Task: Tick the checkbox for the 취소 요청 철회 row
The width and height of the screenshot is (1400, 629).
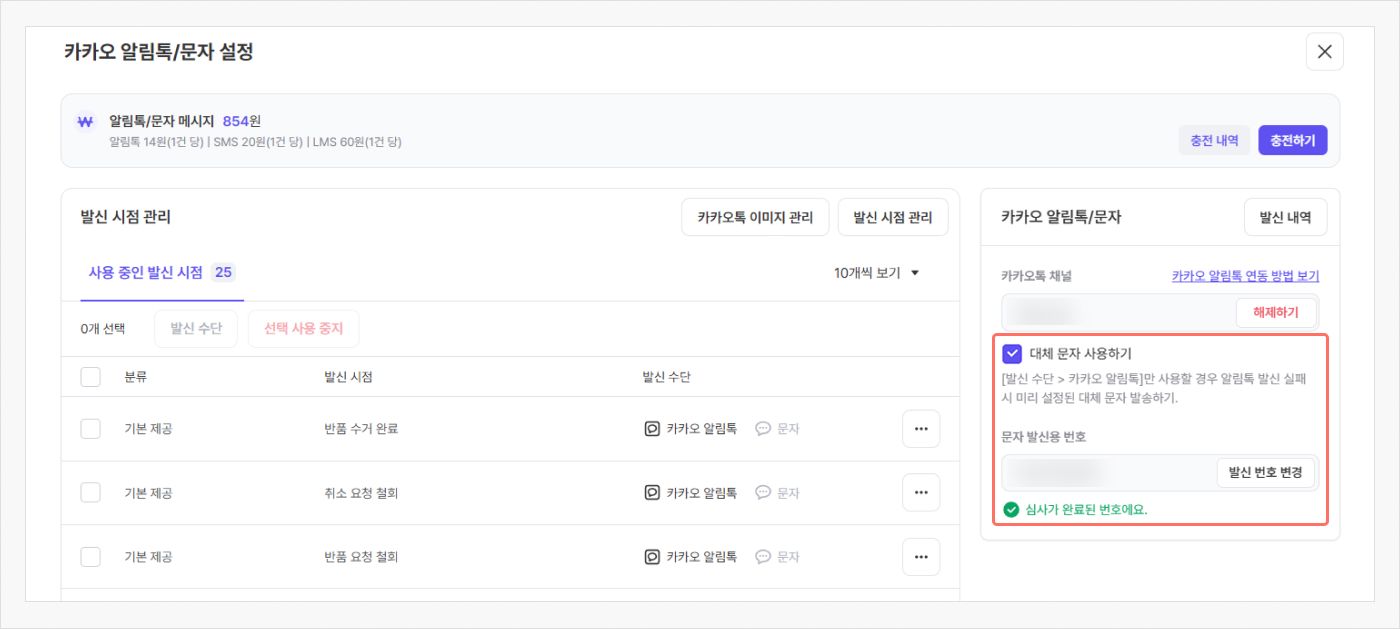Action: pyautogui.click(x=90, y=492)
